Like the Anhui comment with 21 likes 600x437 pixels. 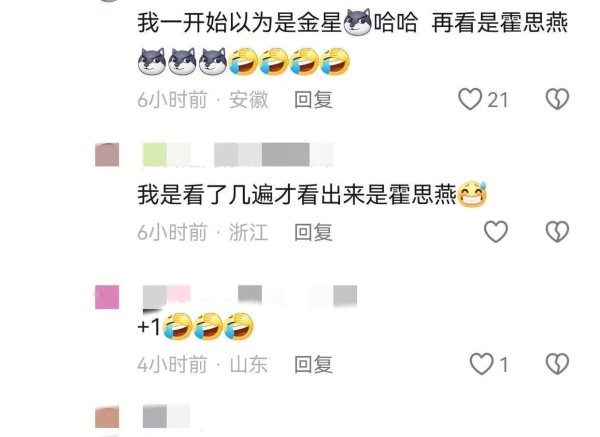point(470,99)
